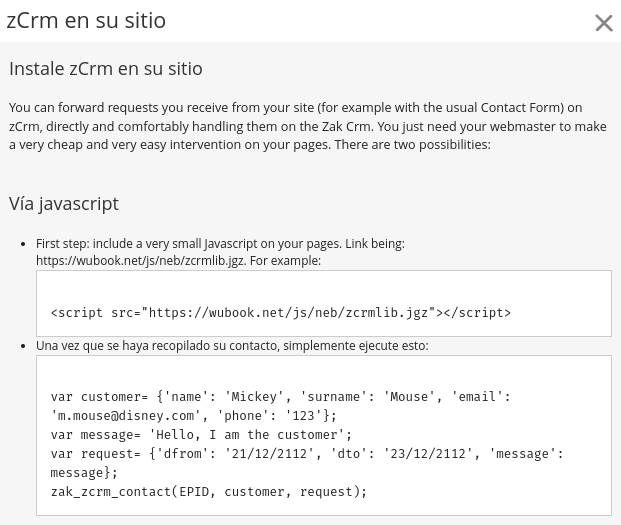Viewport: 621px width, 525px height.
Task: Click the 'Vía javascript' heading
Action: [x=64, y=204]
